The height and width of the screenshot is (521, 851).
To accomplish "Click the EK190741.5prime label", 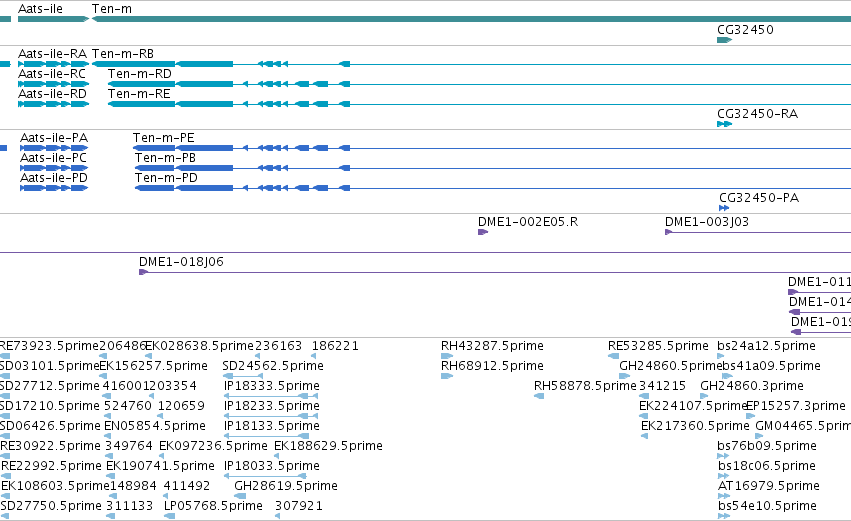I will tap(161, 466).
